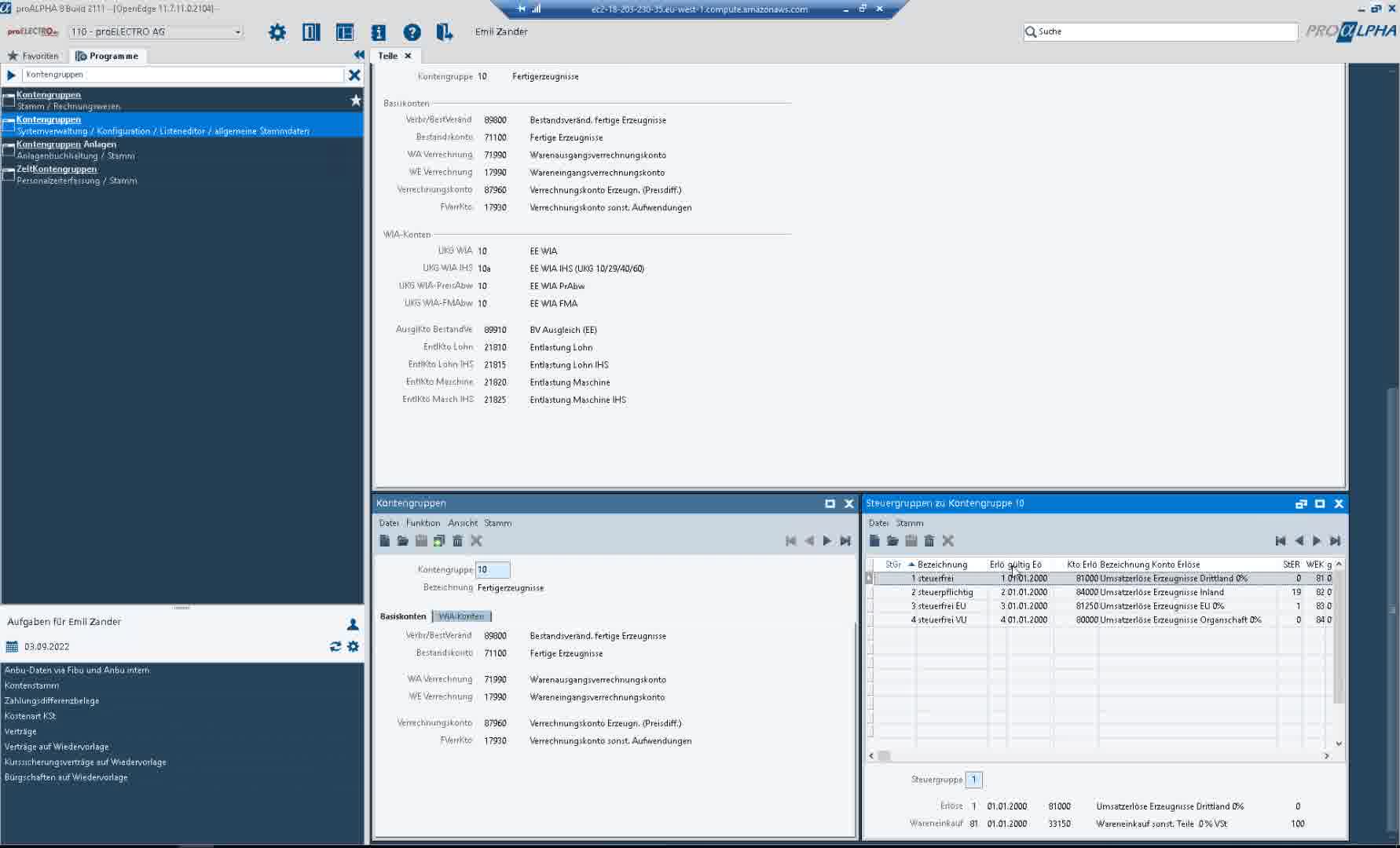Image resolution: width=1400 pixels, height=848 pixels.
Task: Close the Teile tab
Action: [408, 56]
